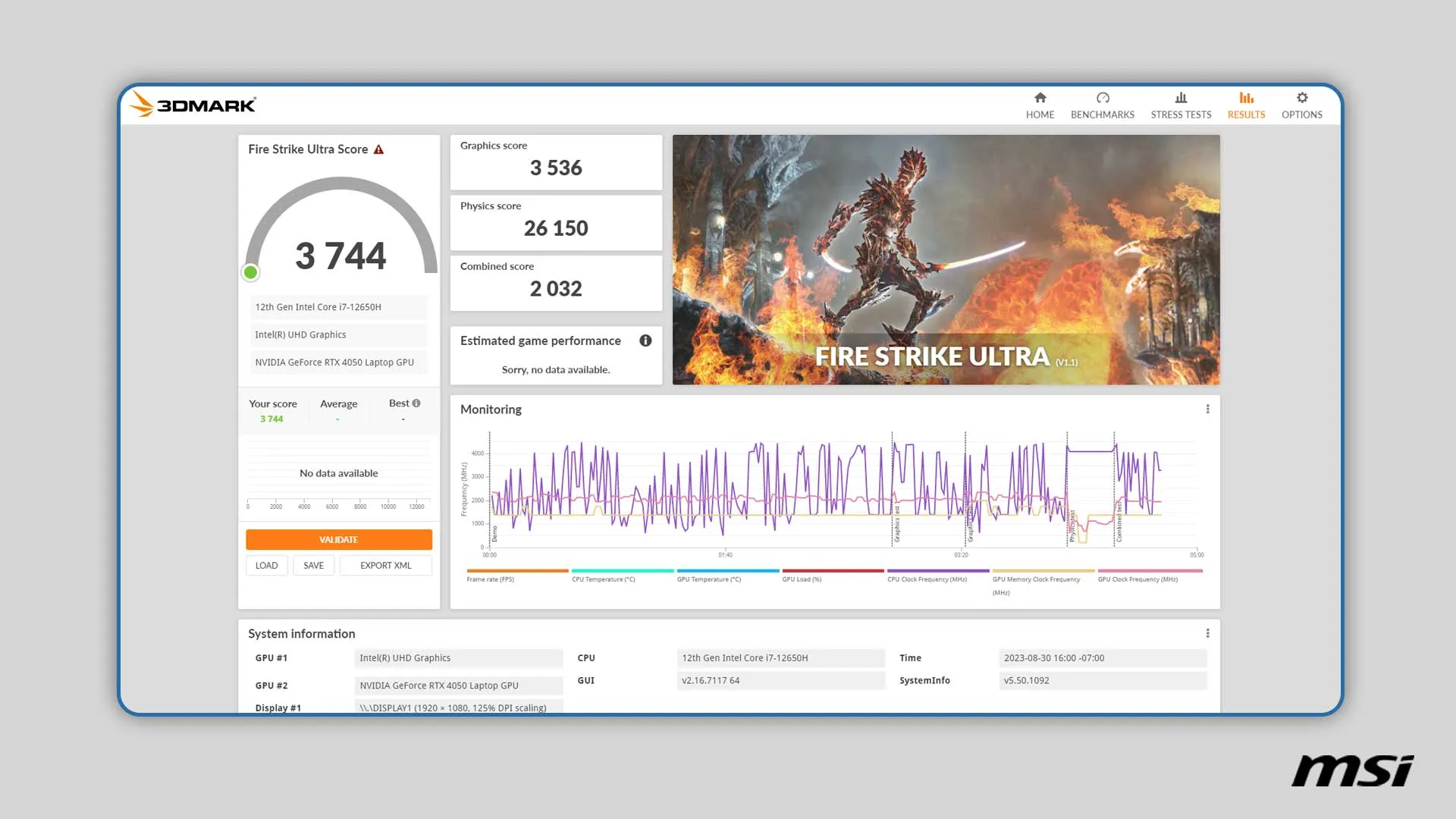Screen dimensions: 1456x819
Task: Click the Sorry, no data available message
Action: (556, 370)
